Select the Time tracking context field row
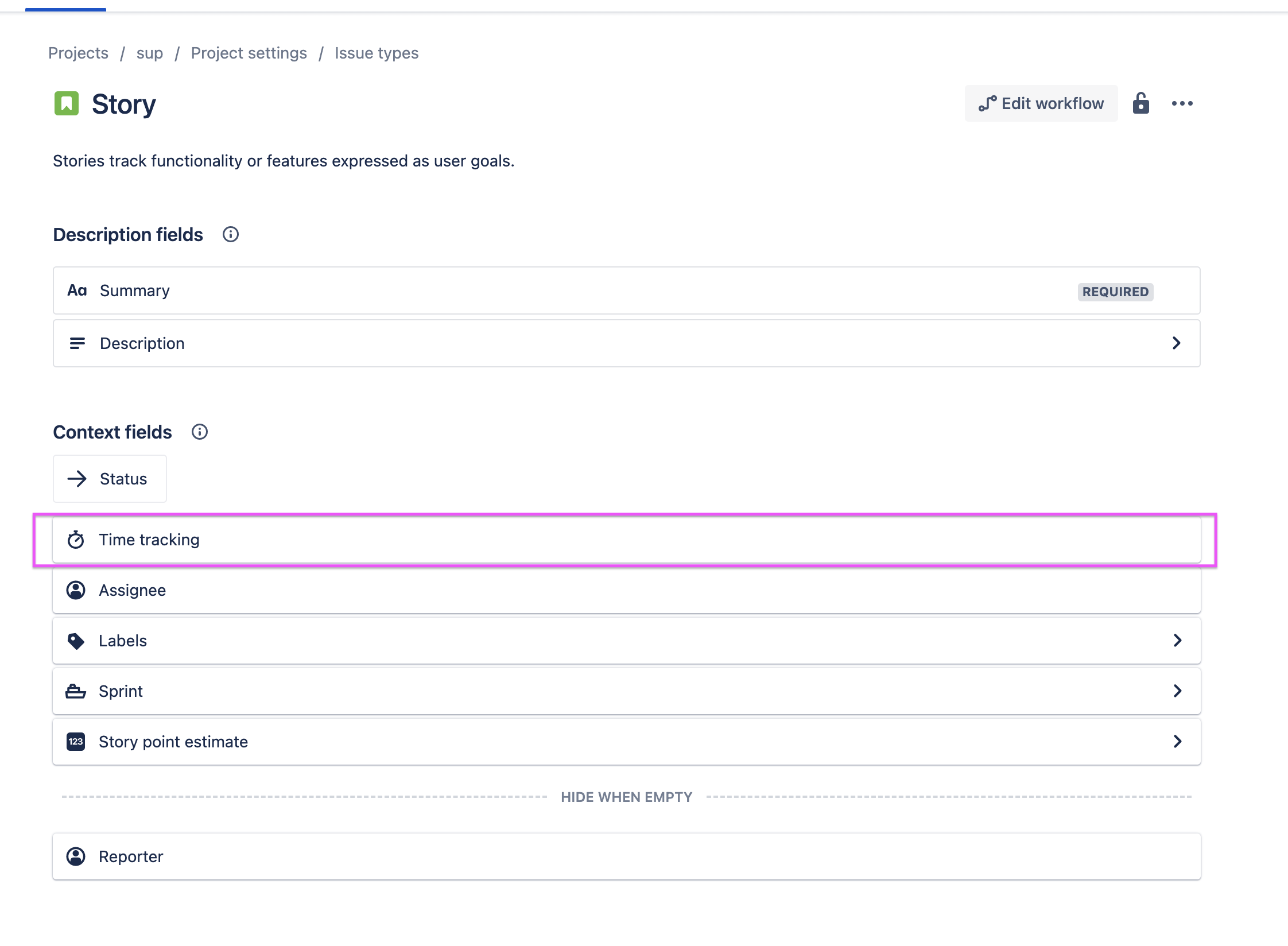Screen dimensions: 1288x946 (x=574, y=539)
